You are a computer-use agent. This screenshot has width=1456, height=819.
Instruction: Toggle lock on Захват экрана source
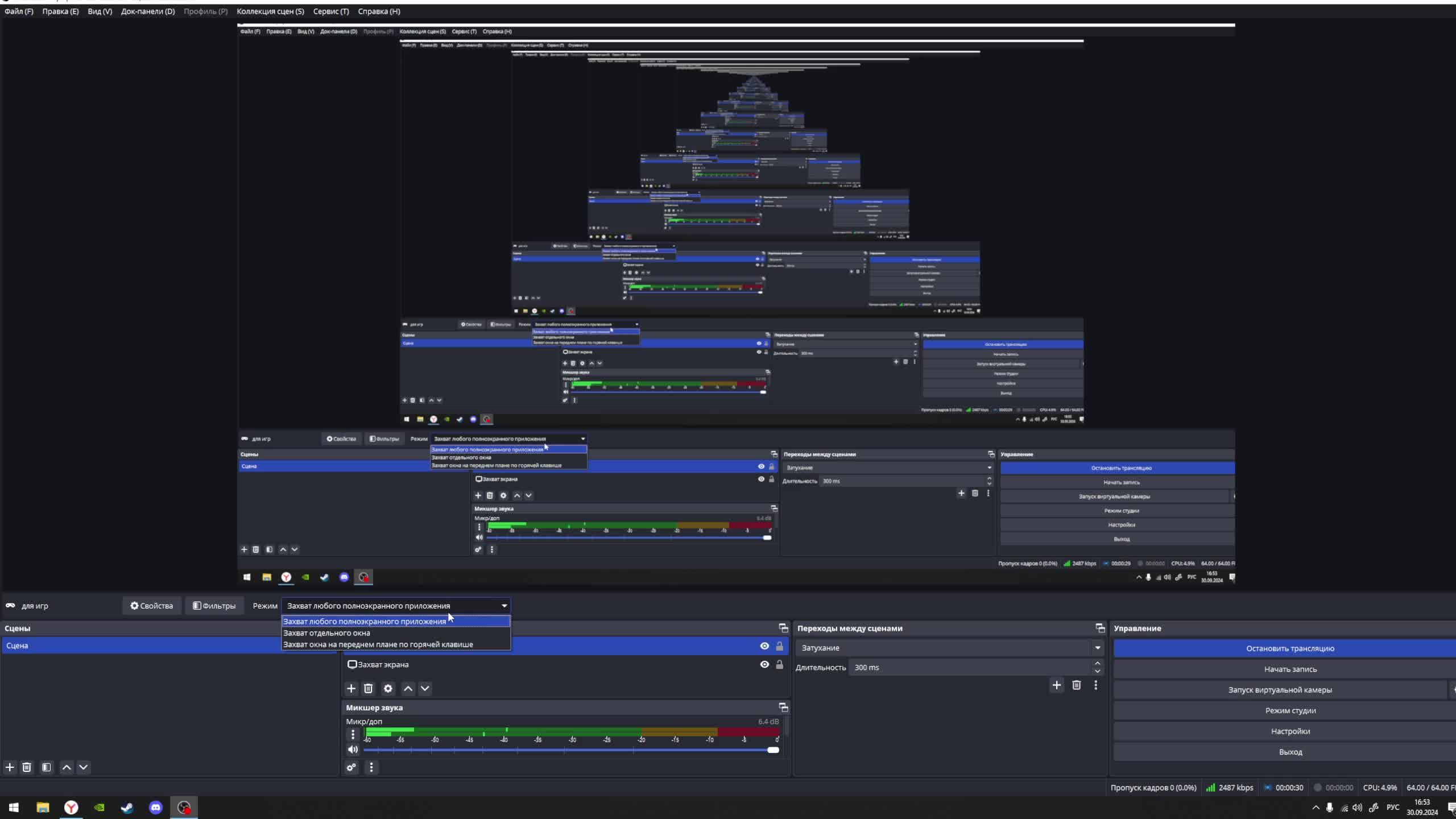[780, 664]
